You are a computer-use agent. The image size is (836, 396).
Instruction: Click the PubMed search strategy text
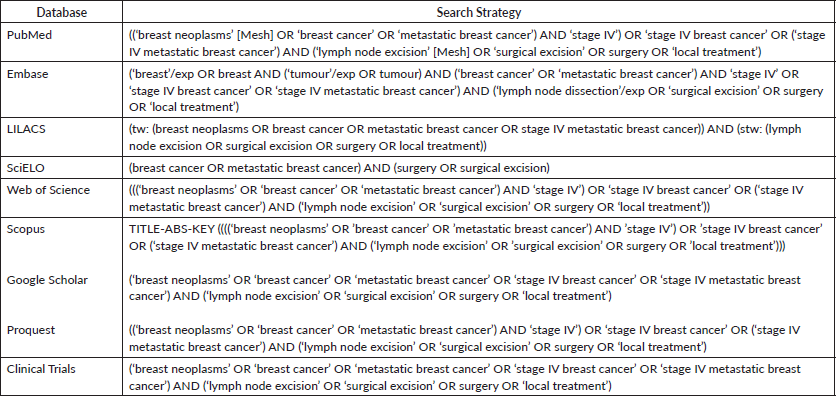point(475,43)
